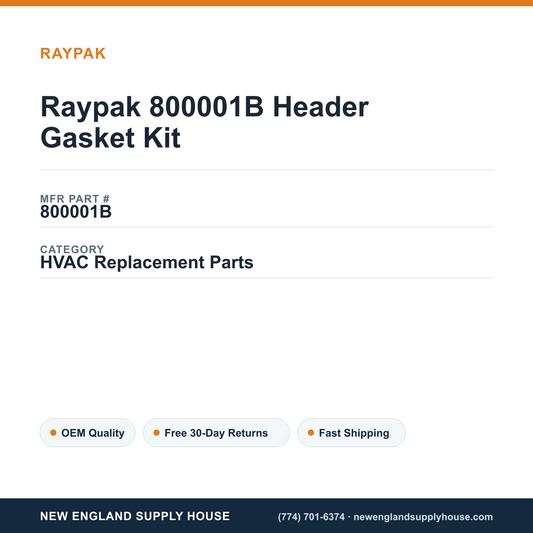Select the Raypak 800001B Header Gasket Kit title
This screenshot has height=533, width=533.
(204, 122)
